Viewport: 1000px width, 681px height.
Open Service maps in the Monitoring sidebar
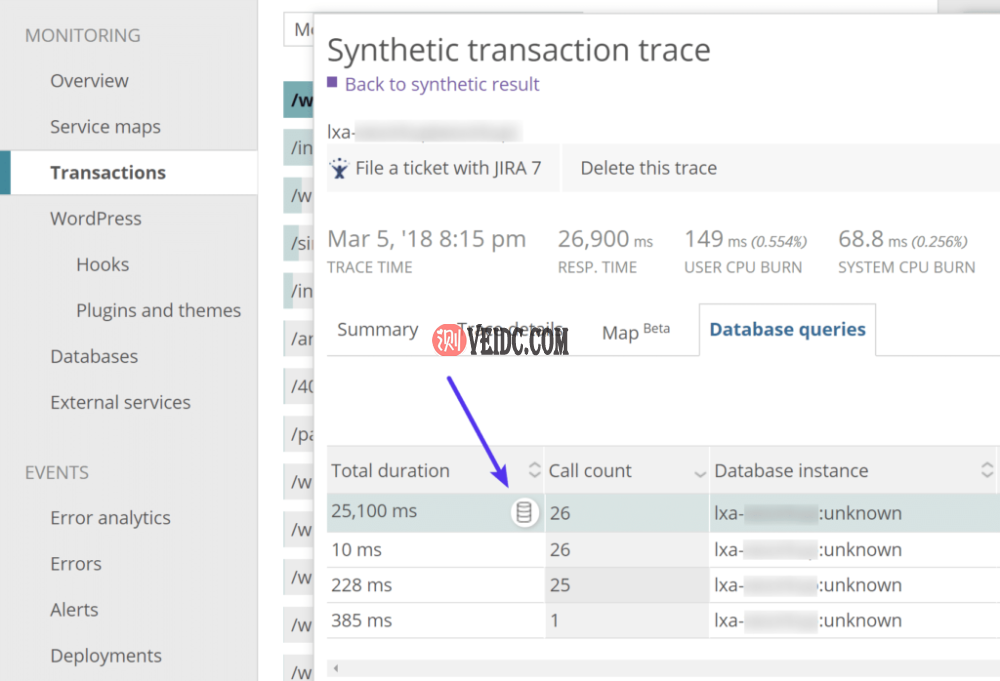coord(105,127)
